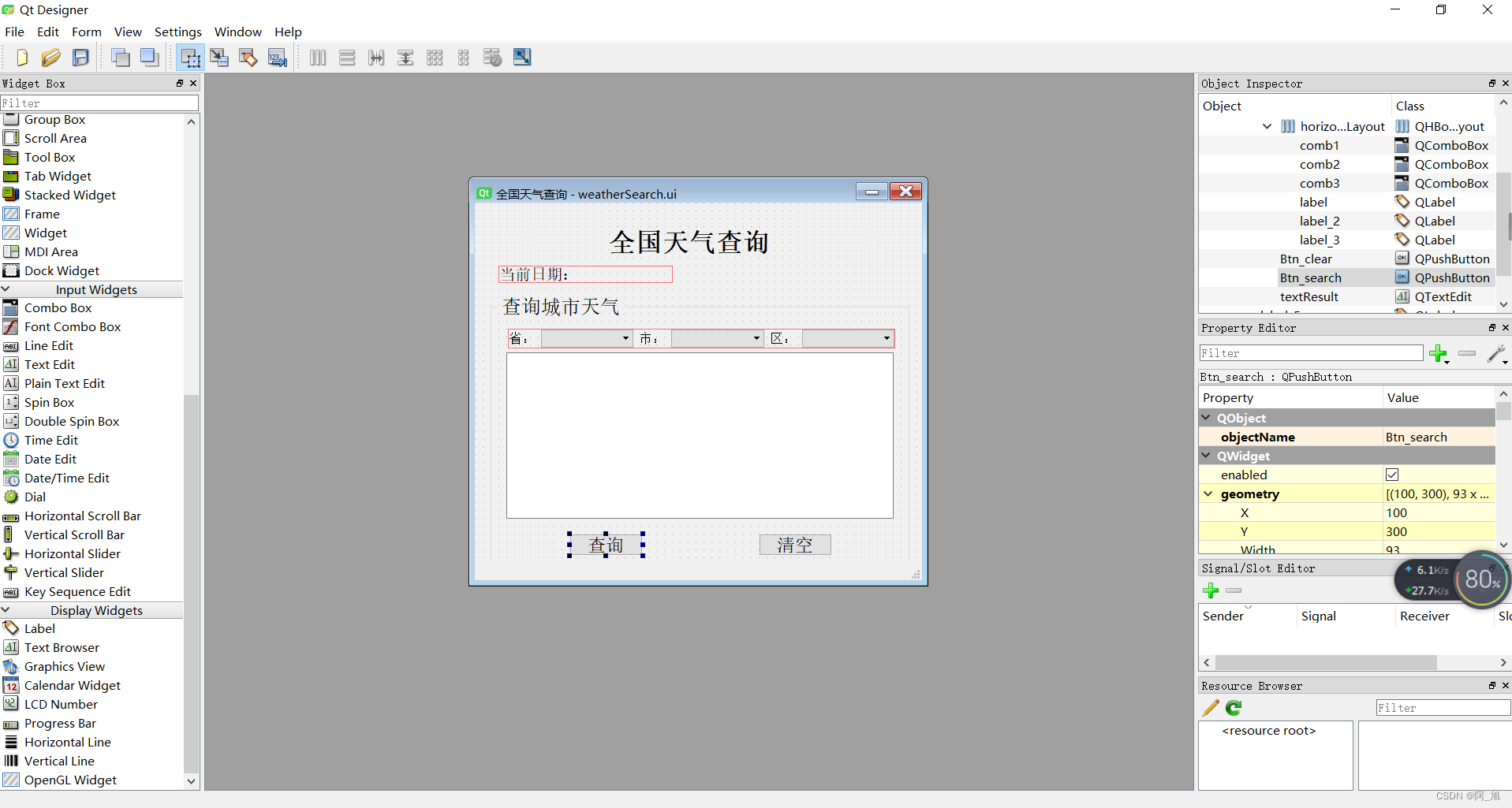Apply Lay Out Vertically from toolbar
The width and height of the screenshot is (1512, 808).
(347, 58)
